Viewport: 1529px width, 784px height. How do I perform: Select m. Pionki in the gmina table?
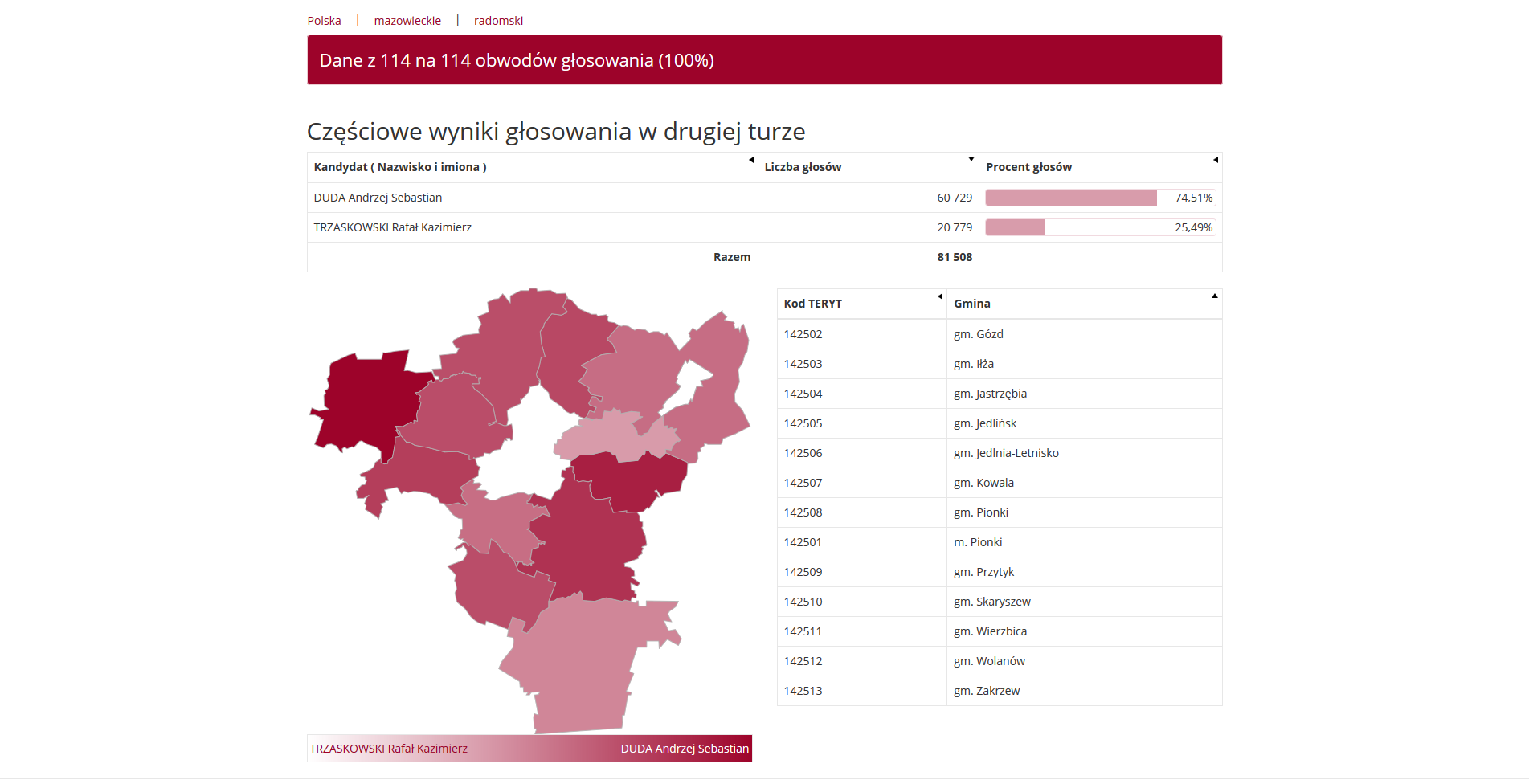(x=978, y=542)
